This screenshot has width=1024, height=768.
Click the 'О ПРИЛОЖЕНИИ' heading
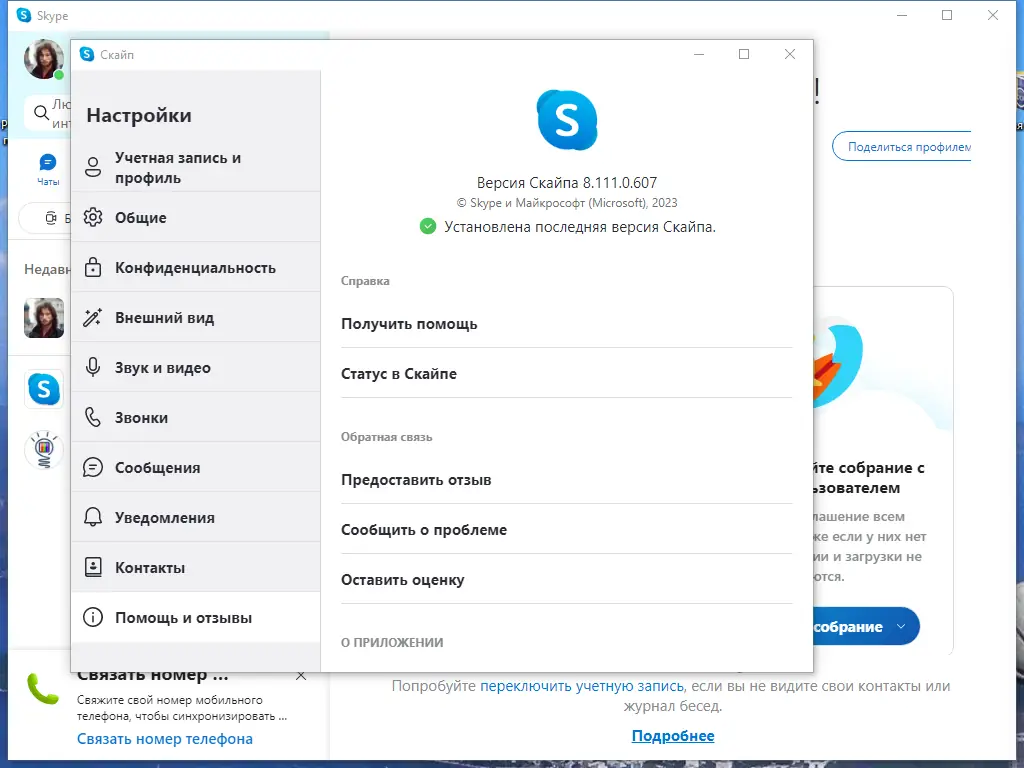coord(392,642)
